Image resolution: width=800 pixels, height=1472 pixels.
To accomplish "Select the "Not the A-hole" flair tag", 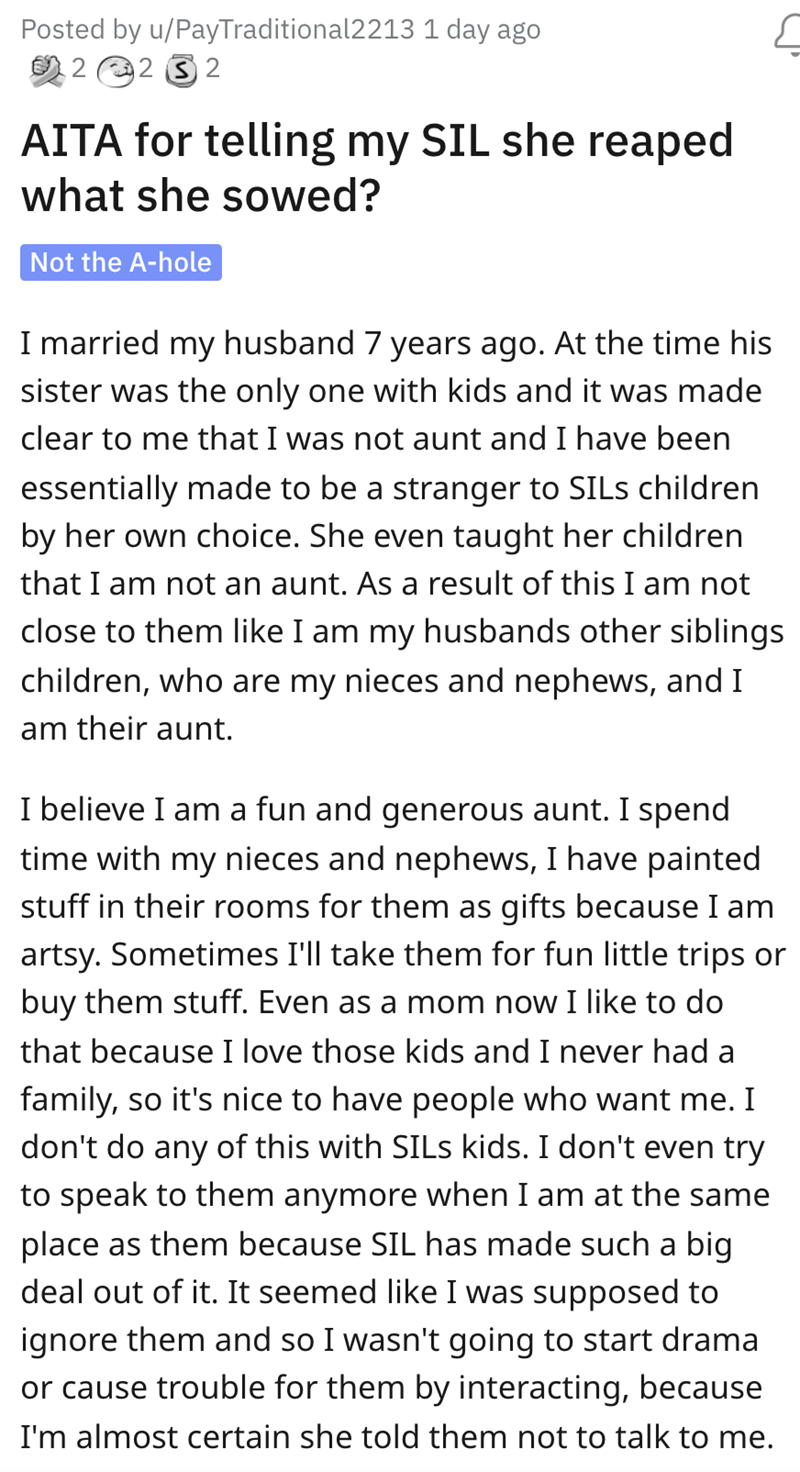I will 121,262.
